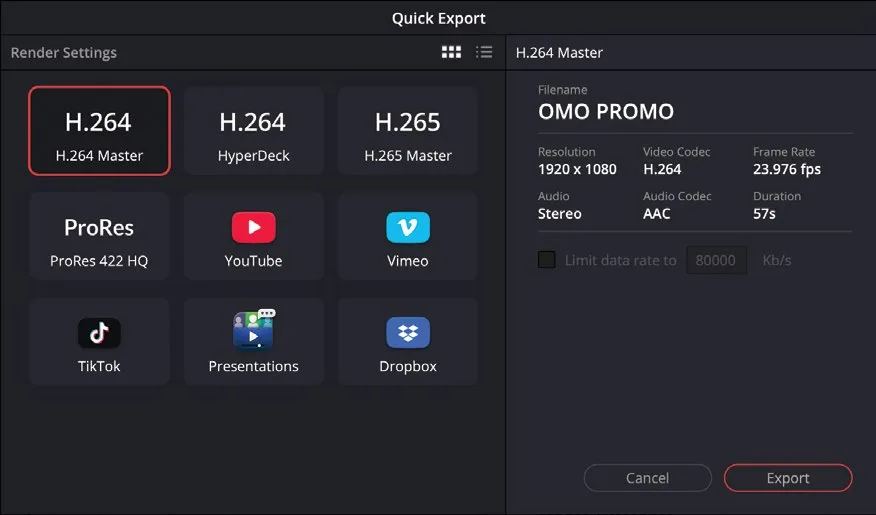Pick the TikTok export preset
876x515 pixels.
pos(99,342)
